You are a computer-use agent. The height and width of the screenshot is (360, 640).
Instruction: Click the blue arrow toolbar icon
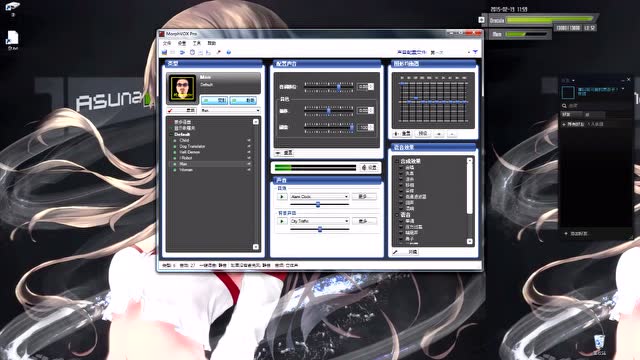(182, 52)
